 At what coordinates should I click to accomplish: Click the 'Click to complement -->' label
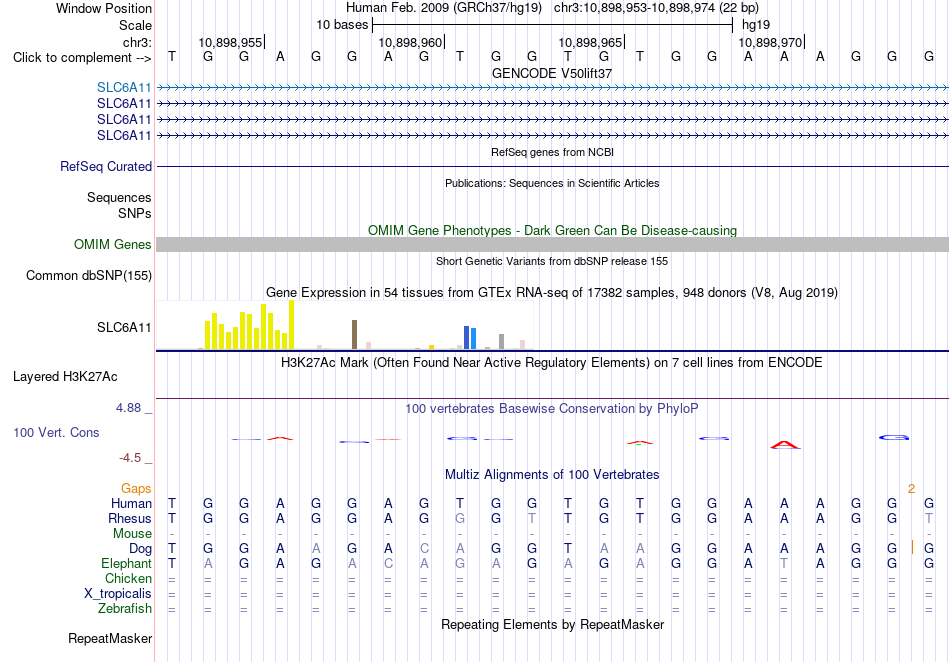(x=82, y=58)
